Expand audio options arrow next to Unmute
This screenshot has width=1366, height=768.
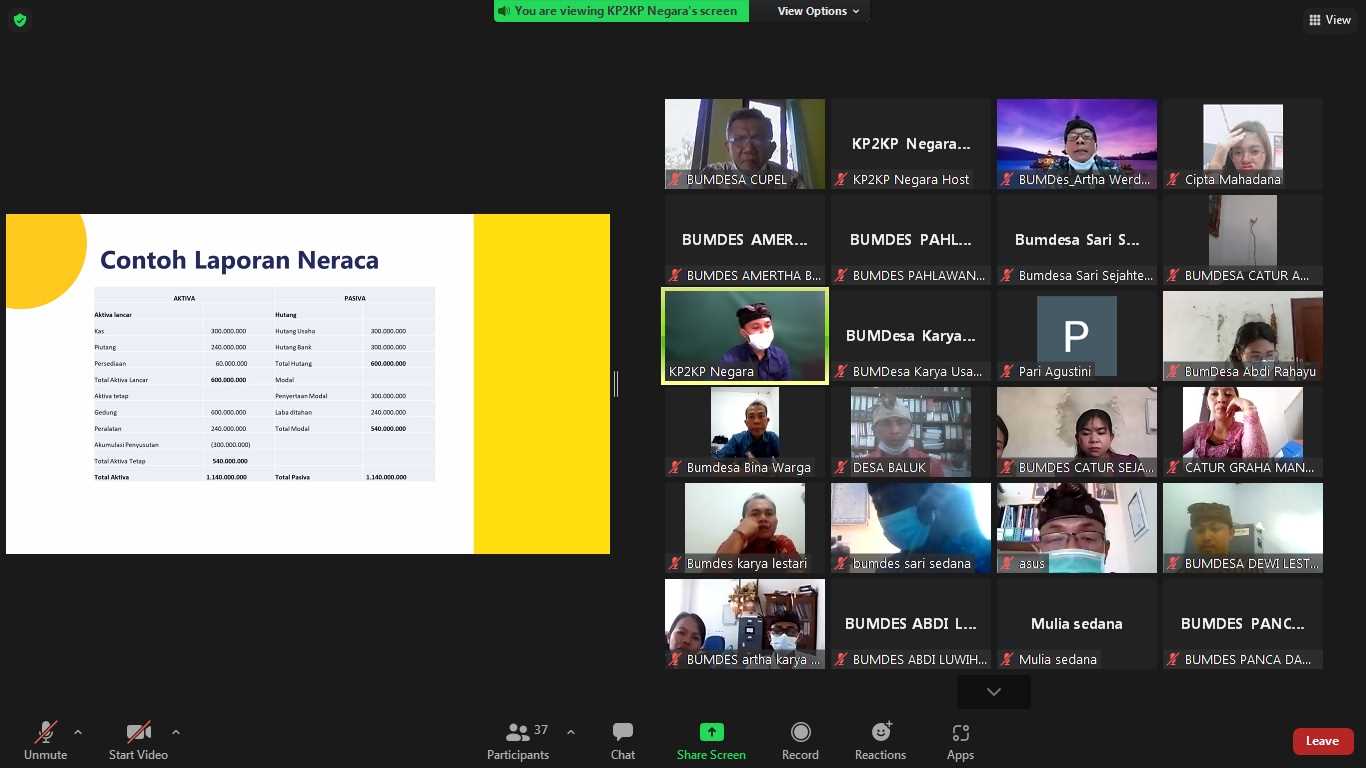coord(78,732)
